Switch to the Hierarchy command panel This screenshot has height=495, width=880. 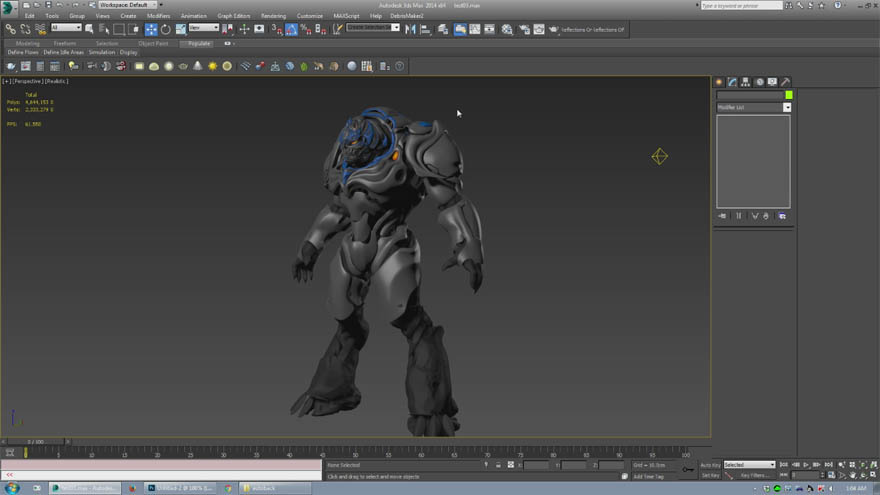pyautogui.click(x=745, y=82)
